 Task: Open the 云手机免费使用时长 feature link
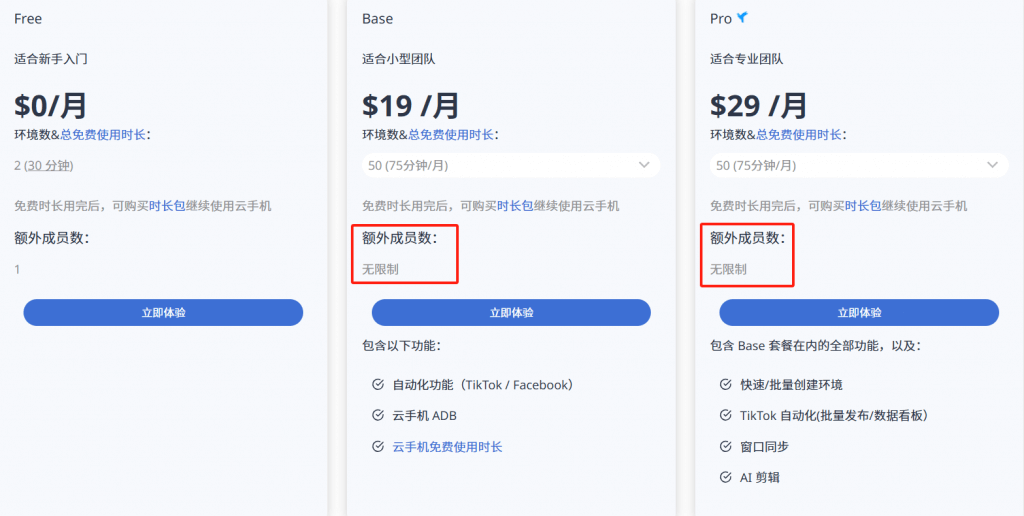coord(447,446)
